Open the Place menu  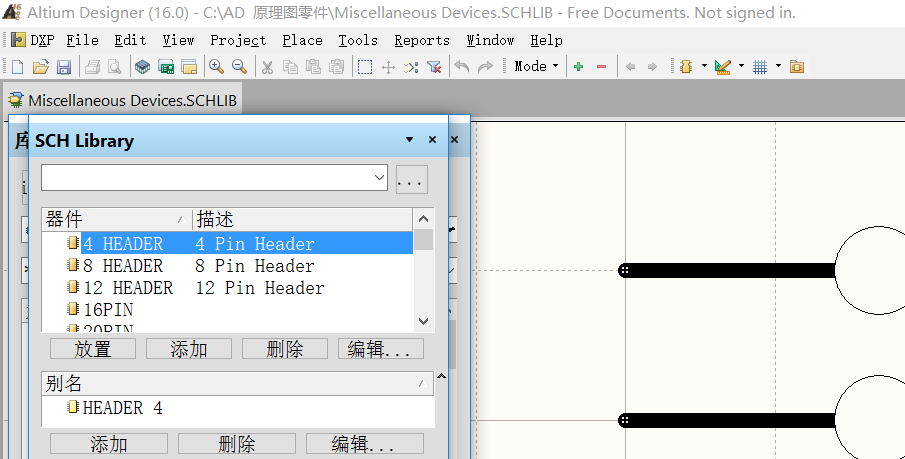click(x=302, y=40)
